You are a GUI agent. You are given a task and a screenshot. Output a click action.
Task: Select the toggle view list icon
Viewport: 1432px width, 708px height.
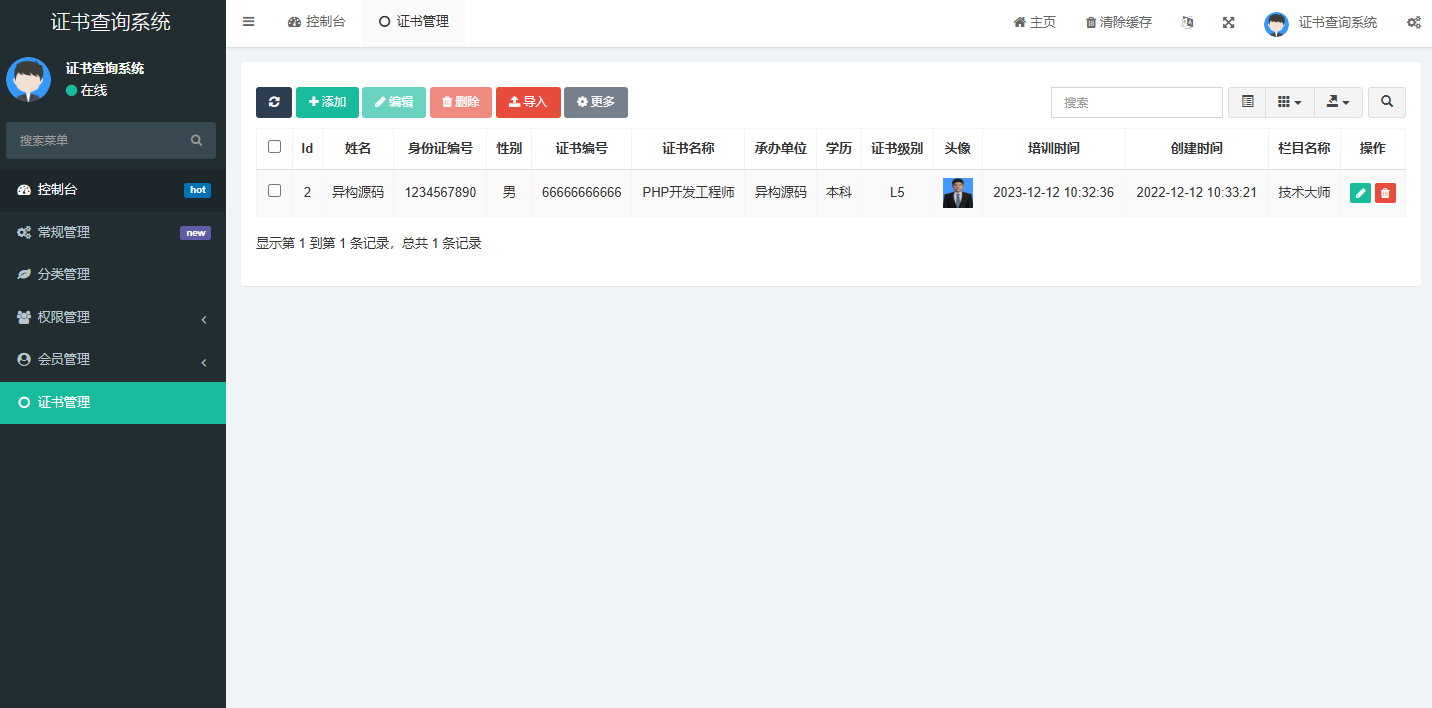(x=1246, y=102)
